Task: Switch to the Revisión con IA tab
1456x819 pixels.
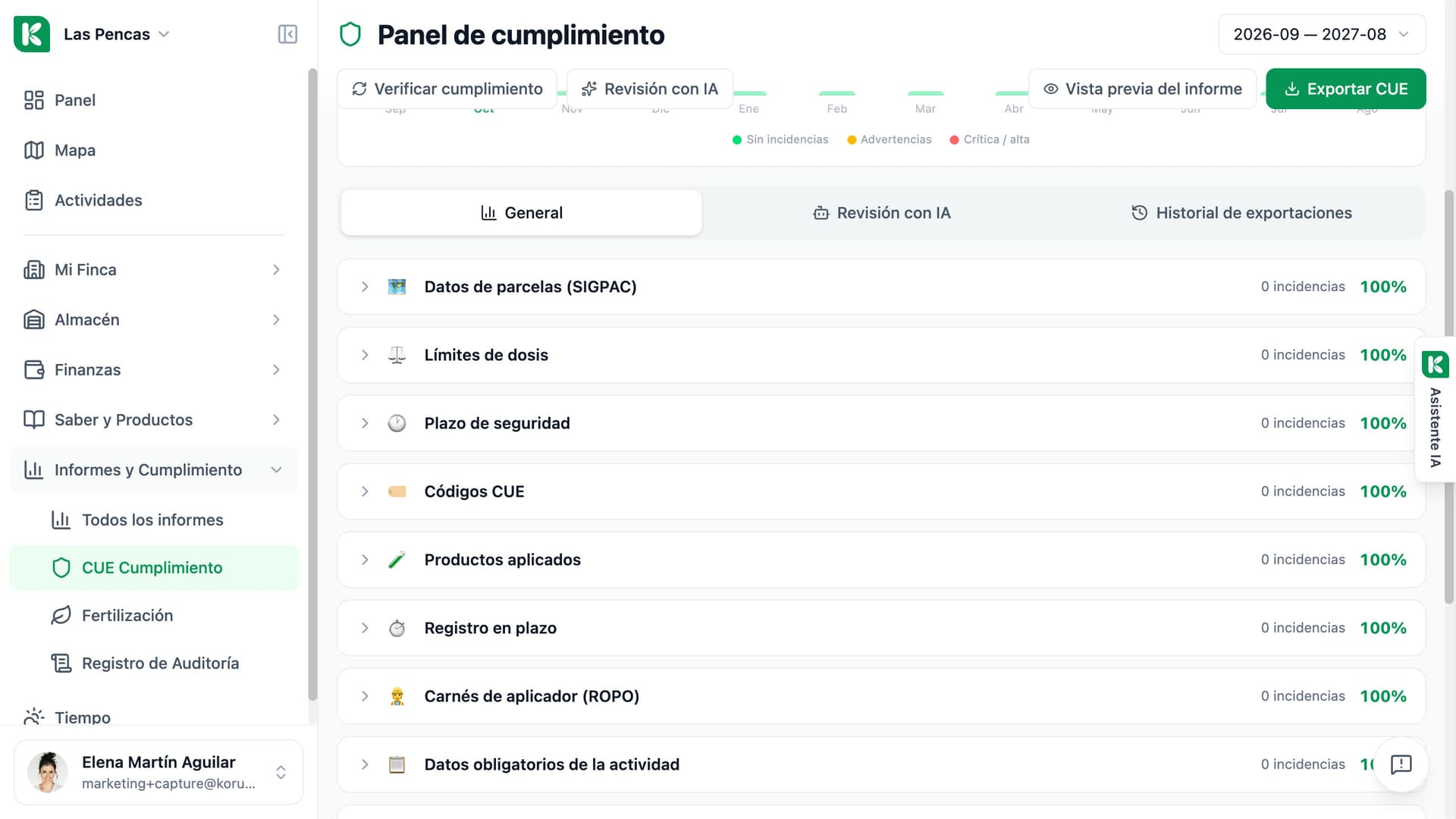Action: tap(882, 213)
